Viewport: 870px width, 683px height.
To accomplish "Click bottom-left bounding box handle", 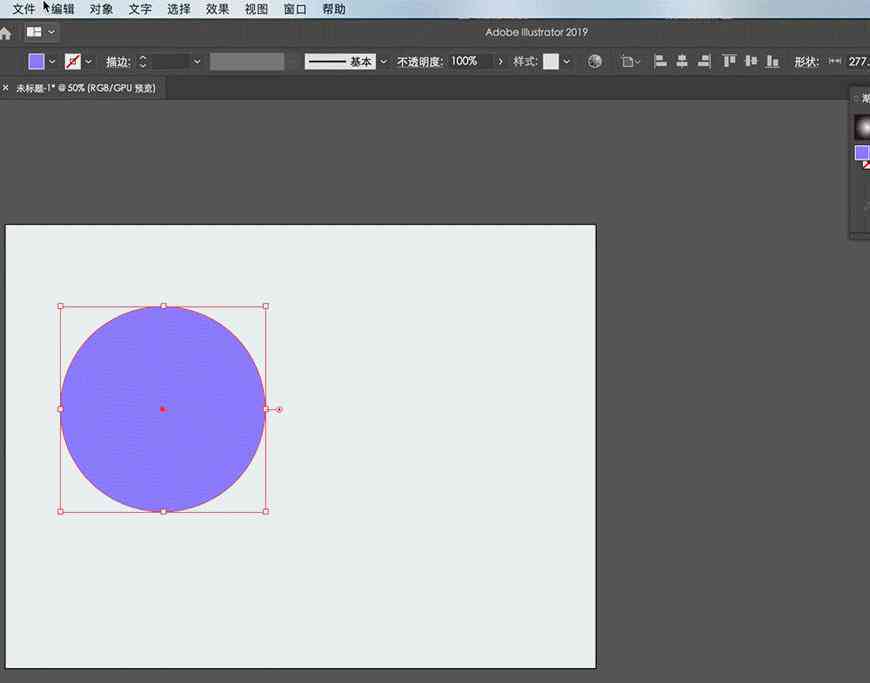I will [60, 512].
